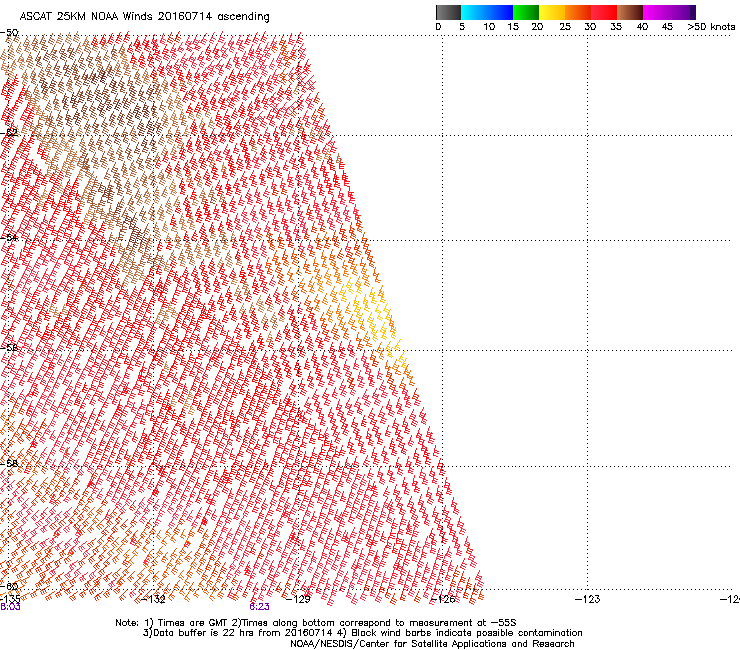Click the NOAA/NESDIS Center credit line

[432, 644]
